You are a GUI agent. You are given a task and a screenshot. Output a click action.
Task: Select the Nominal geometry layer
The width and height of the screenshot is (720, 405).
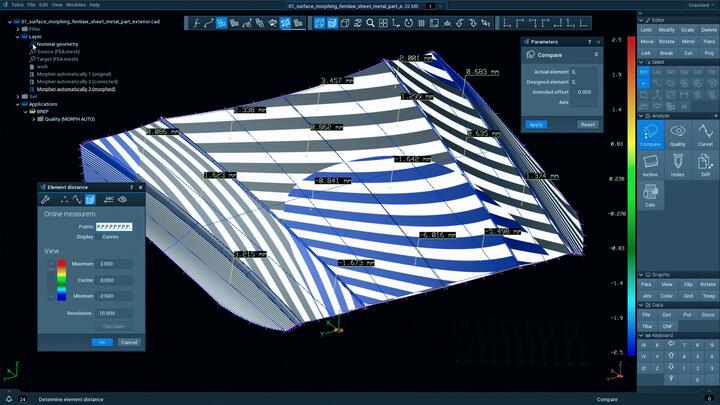click(x=58, y=44)
